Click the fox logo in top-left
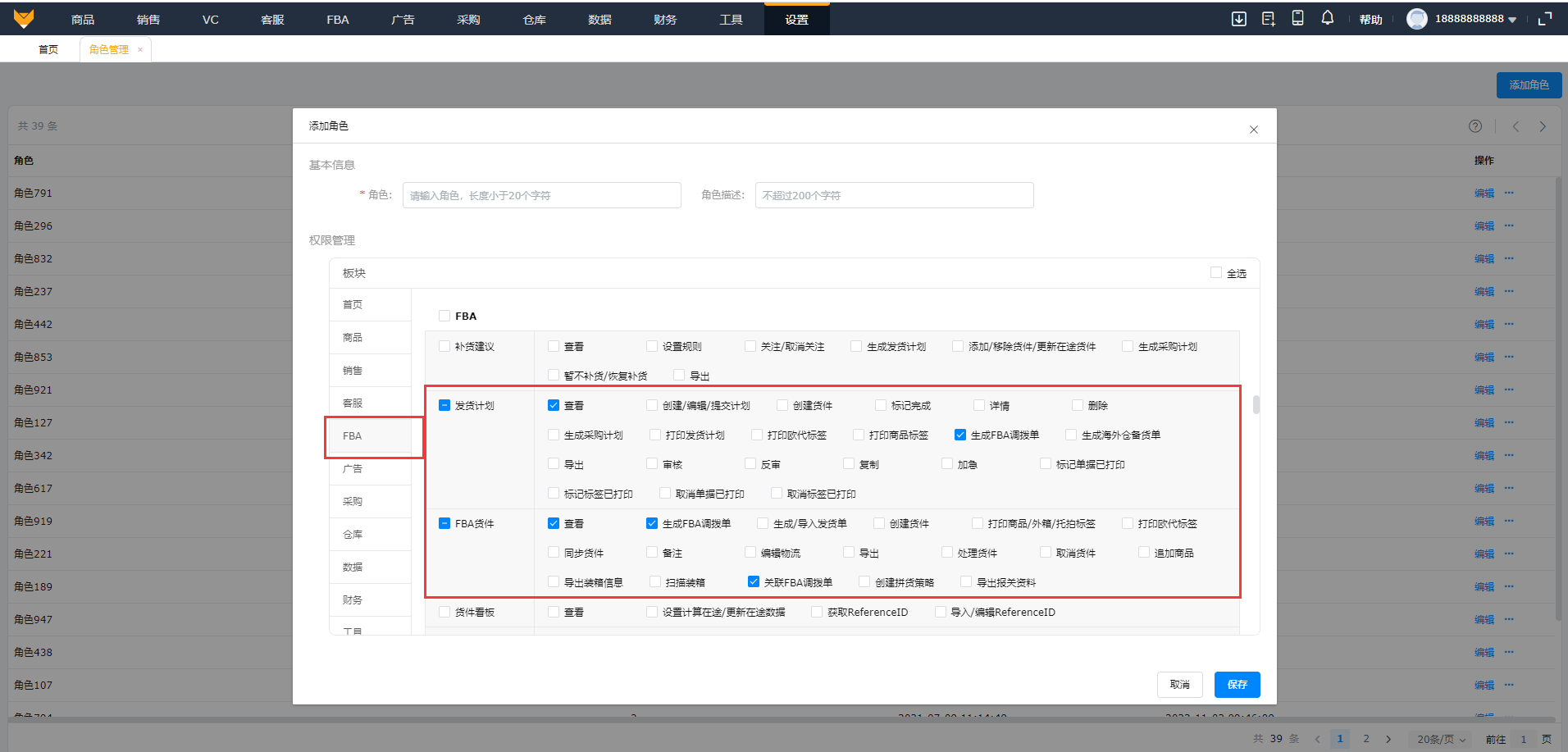The height and width of the screenshot is (752, 1568). (24, 18)
